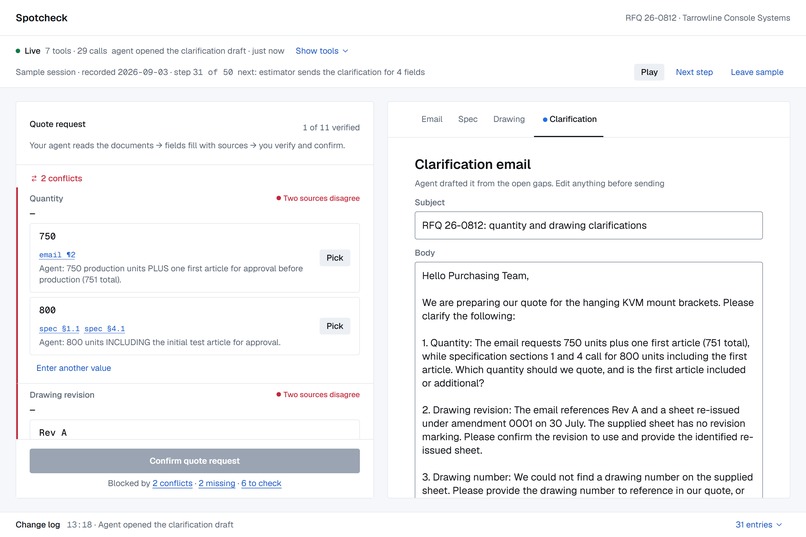Select the Clarification tab
The image size is (806, 537).
[x=569, y=119]
